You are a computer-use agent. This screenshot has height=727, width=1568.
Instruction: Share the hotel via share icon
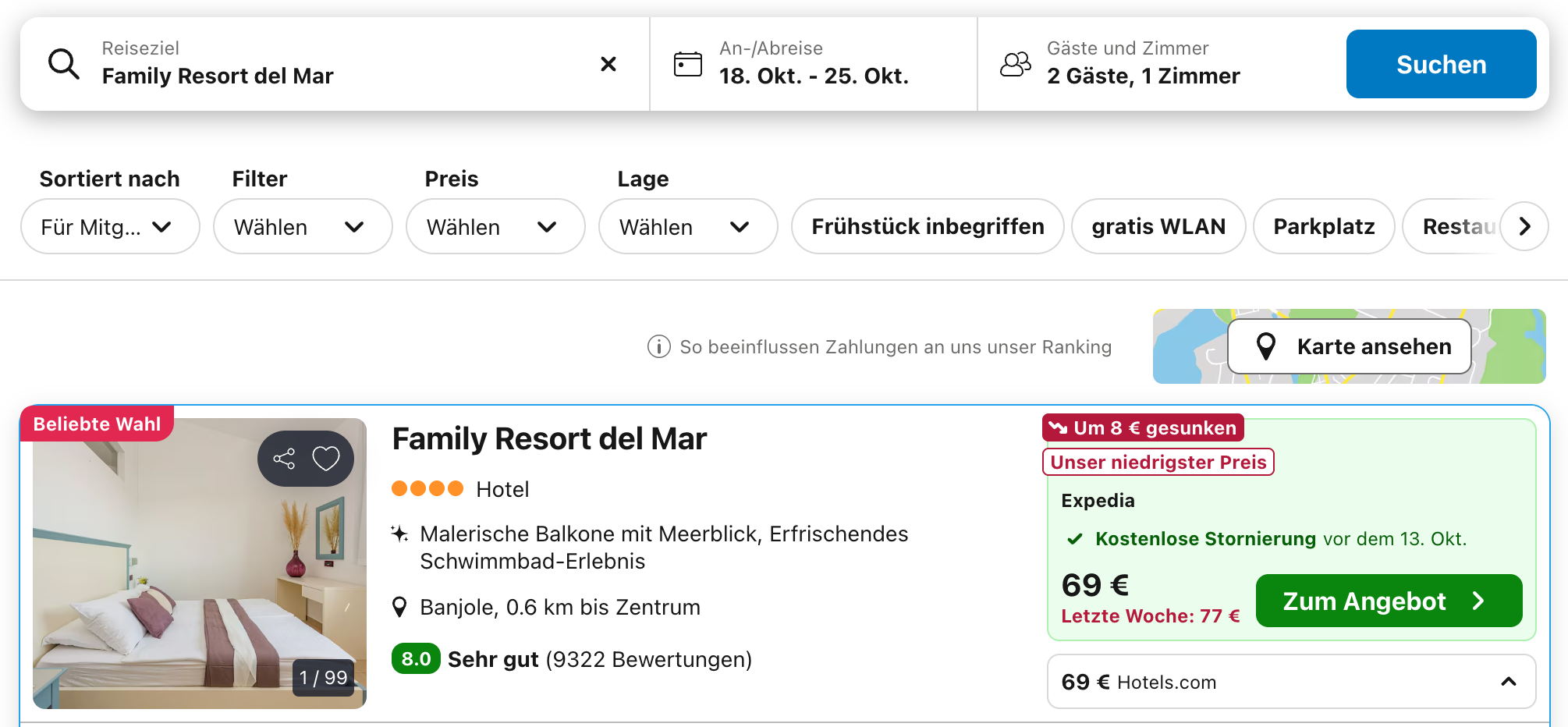point(284,459)
